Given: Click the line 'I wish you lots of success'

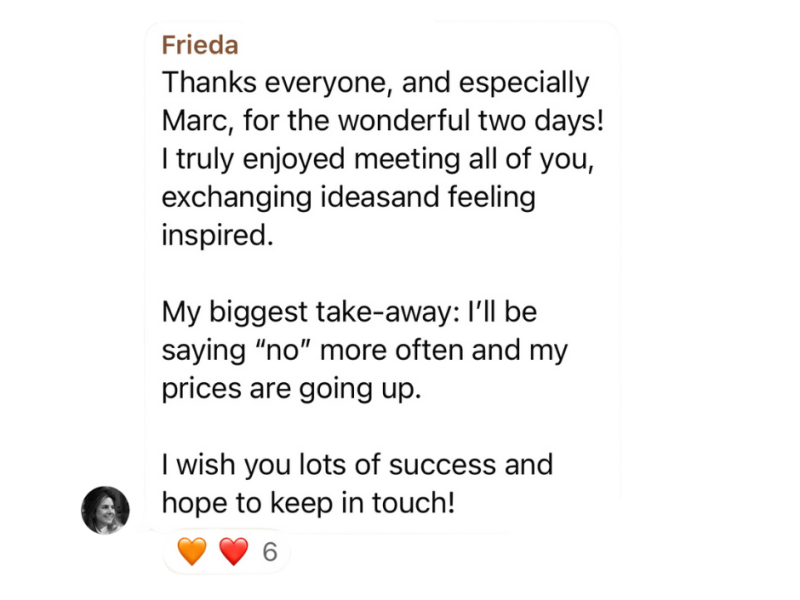Looking at the screenshot, I should point(357,465).
